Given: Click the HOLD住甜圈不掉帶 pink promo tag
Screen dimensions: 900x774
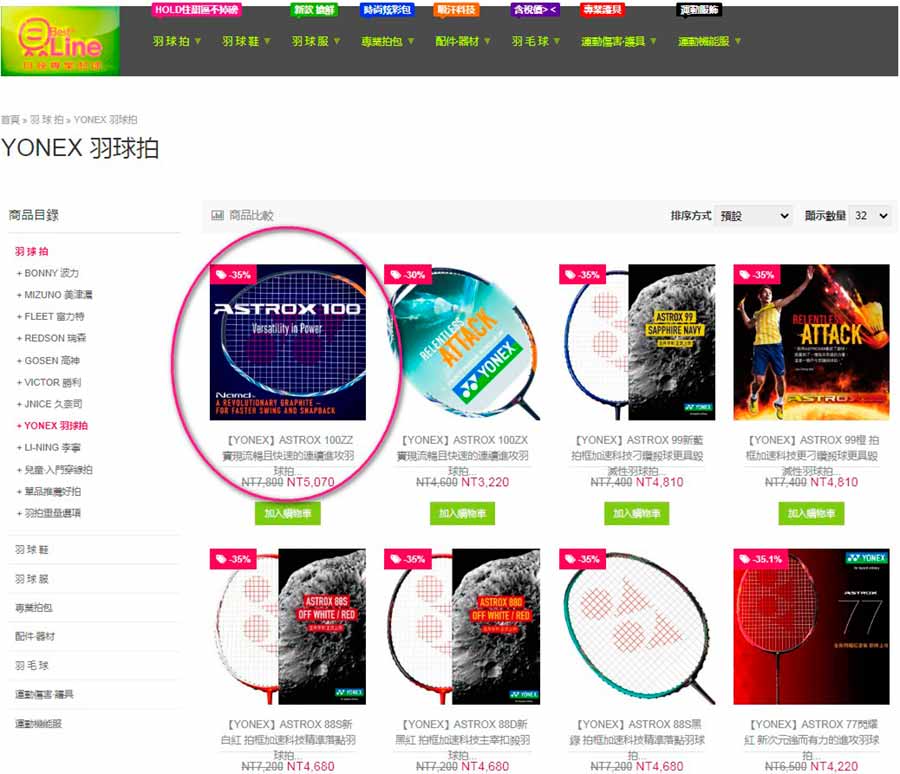Looking at the screenshot, I should pyautogui.click(x=197, y=10).
